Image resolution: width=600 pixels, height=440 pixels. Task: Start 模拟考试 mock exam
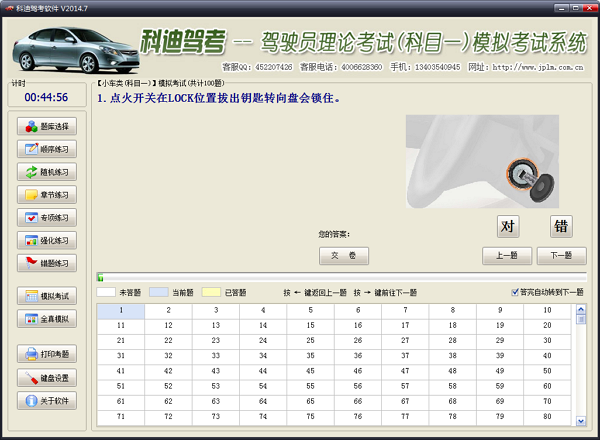[47, 296]
